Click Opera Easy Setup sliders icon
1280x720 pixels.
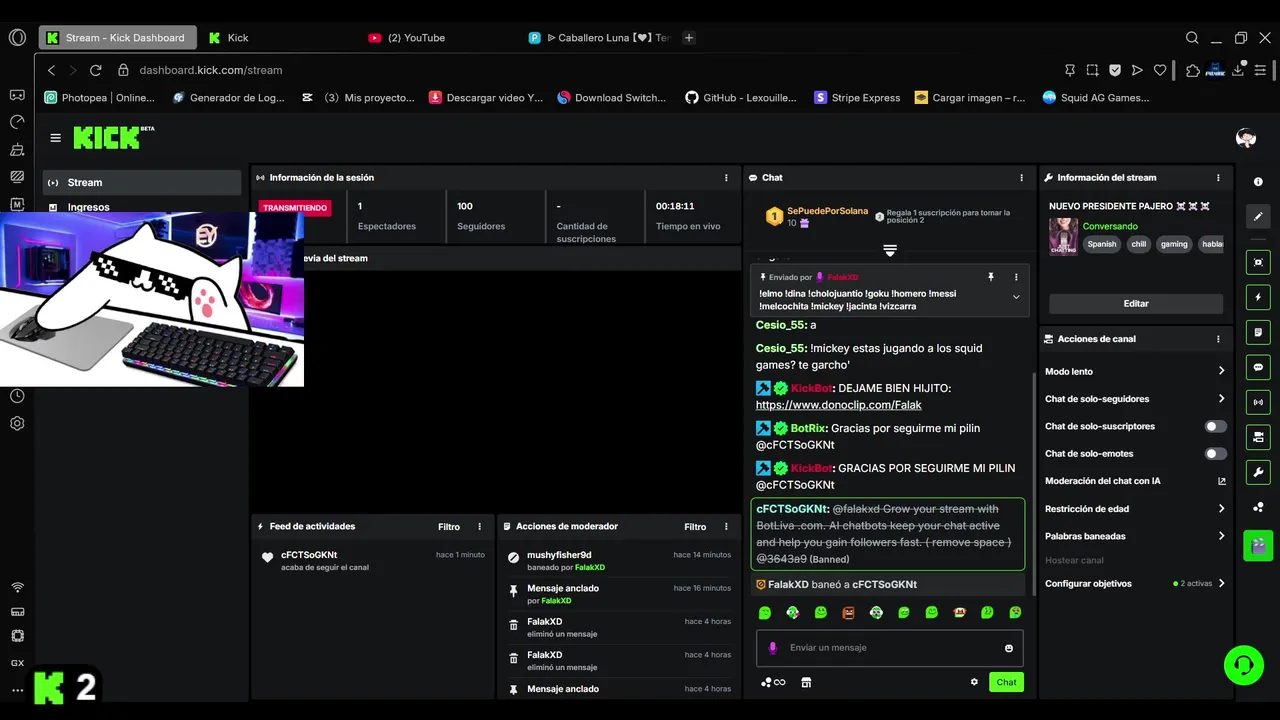coord(1262,70)
